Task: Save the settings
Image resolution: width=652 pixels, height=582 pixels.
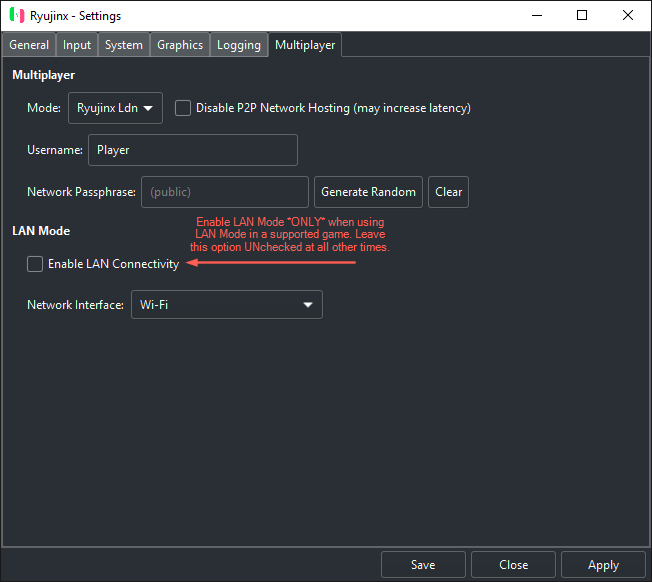Action: click(x=423, y=565)
